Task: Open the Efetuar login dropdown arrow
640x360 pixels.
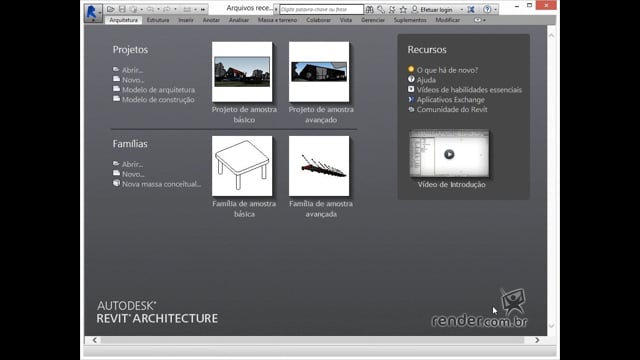Action: point(462,9)
